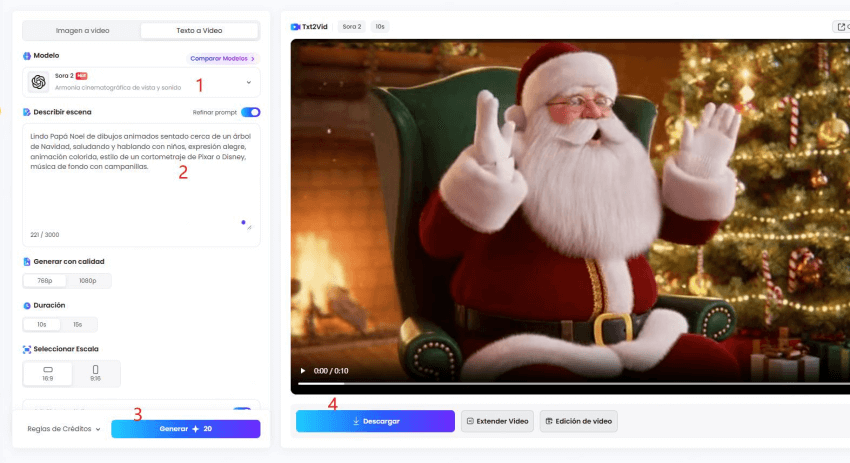The image size is (850, 463).
Task: Click the 0:00 / 0:10 time display
Action: (x=331, y=371)
